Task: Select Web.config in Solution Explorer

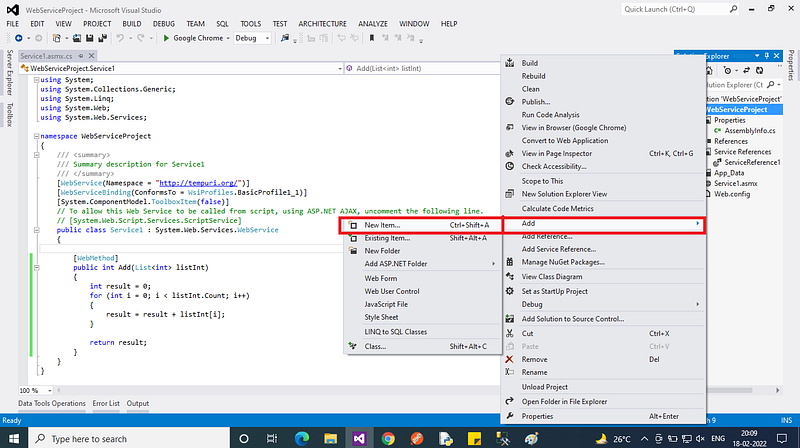Action: pyautogui.click(x=732, y=194)
